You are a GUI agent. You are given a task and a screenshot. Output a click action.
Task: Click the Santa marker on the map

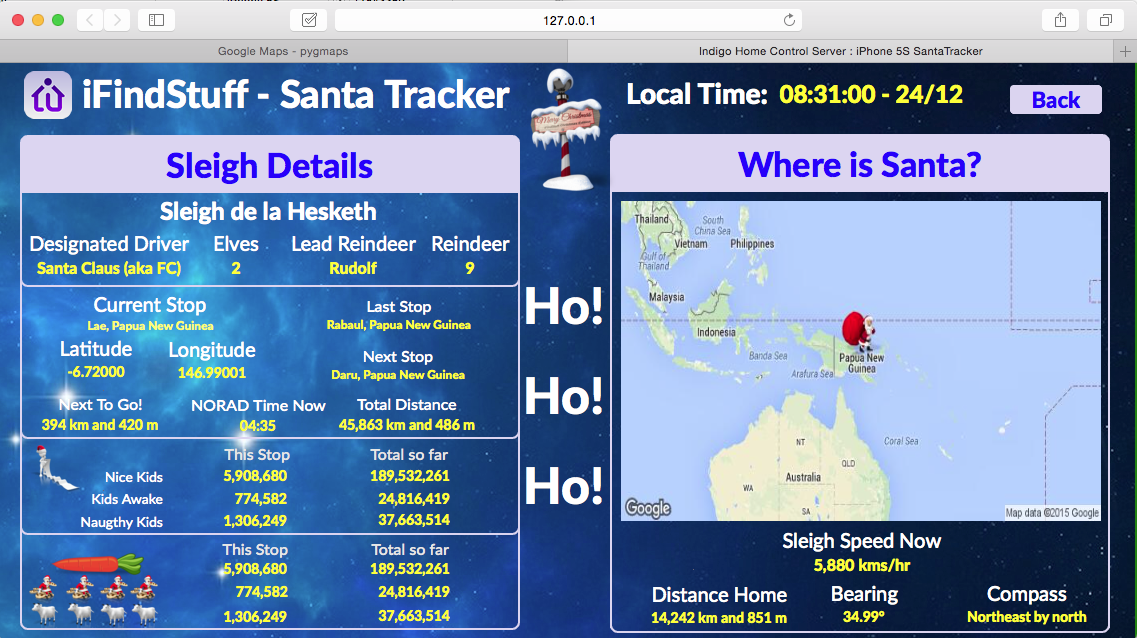click(859, 331)
